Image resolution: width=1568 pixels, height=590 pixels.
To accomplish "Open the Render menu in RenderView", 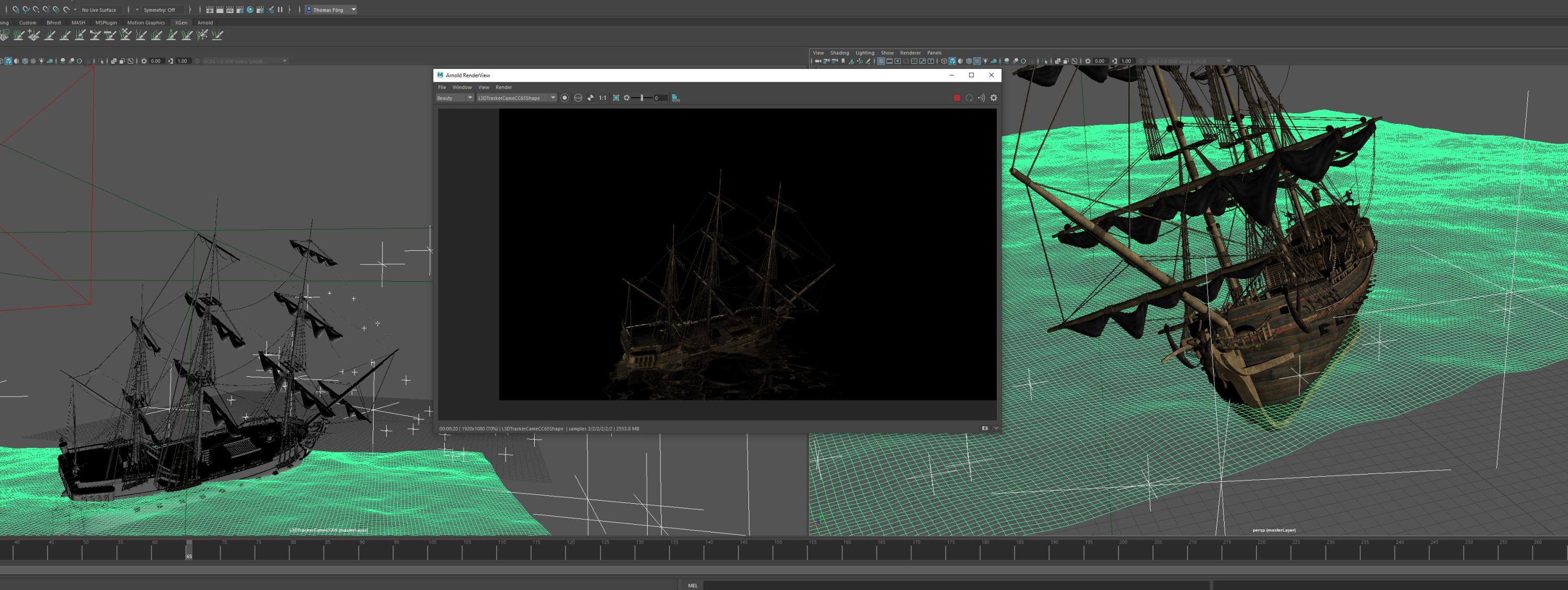I will tap(503, 87).
